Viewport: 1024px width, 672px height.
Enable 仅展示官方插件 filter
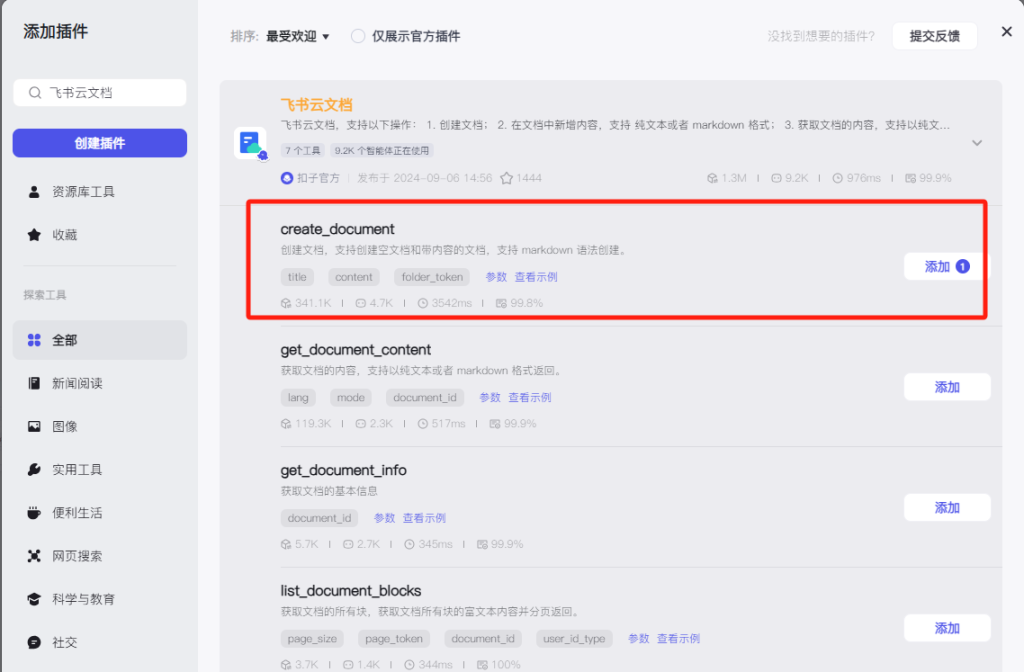coord(358,36)
